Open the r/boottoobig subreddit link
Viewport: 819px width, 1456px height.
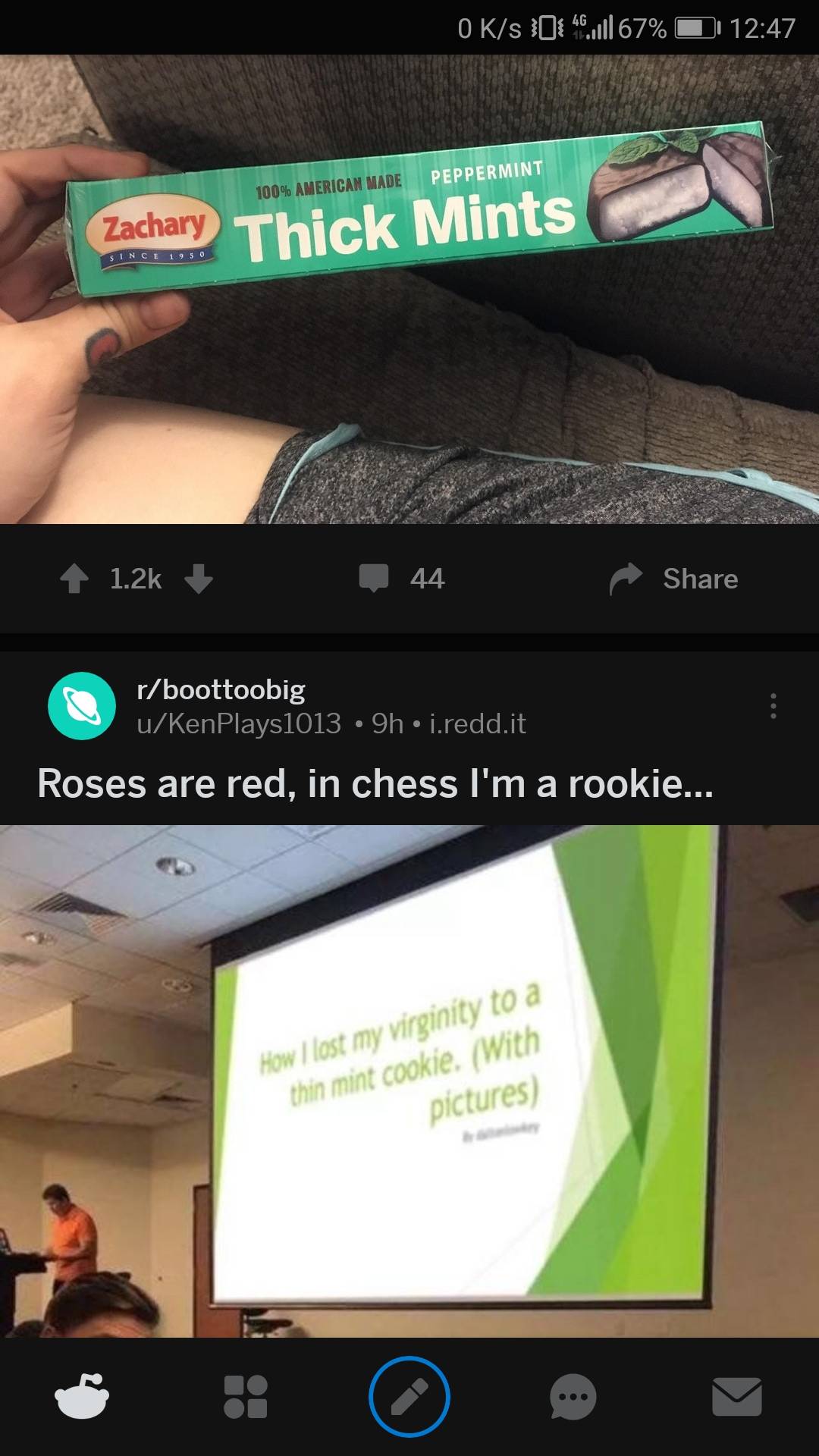coord(221,689)
